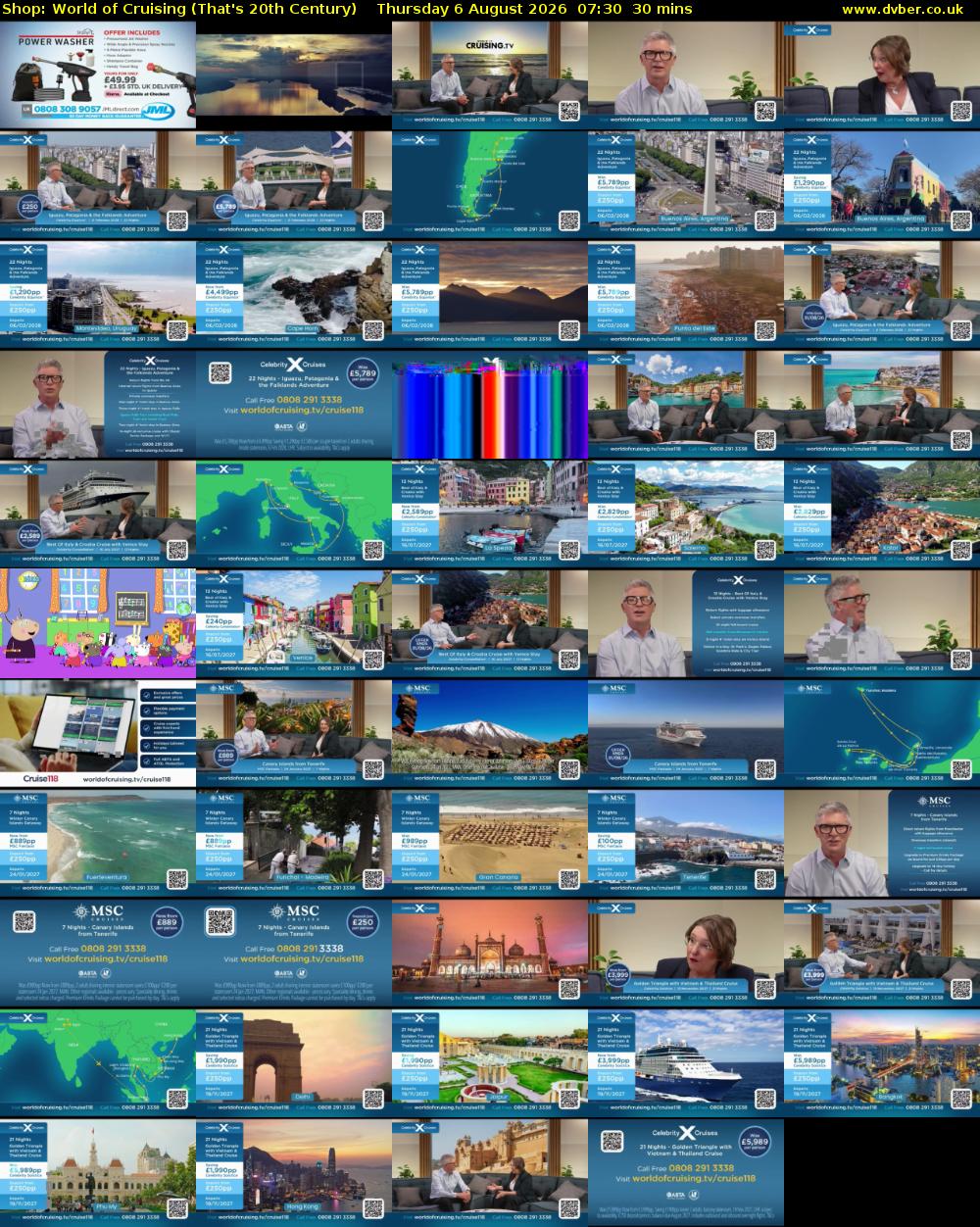Open the Buenos Aires obelisk avenue thumbnail
The image size is (980, 1227).
[x=686, y=185]
